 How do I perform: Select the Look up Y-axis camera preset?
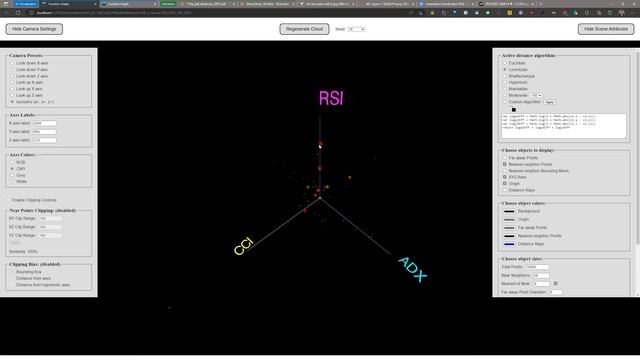pos(12,89)
